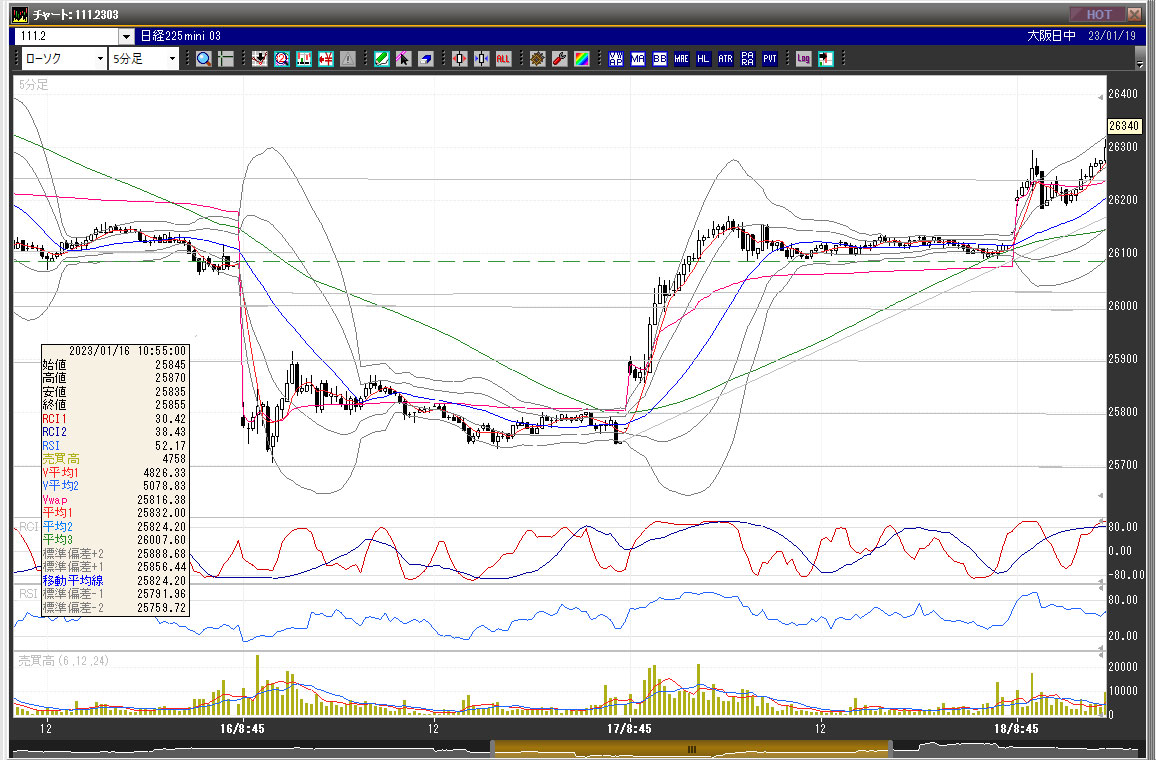Image resolution: width=1156 pixels, height=760 pixels.
Task: Select the eraser tool icon
Action: 425,59
